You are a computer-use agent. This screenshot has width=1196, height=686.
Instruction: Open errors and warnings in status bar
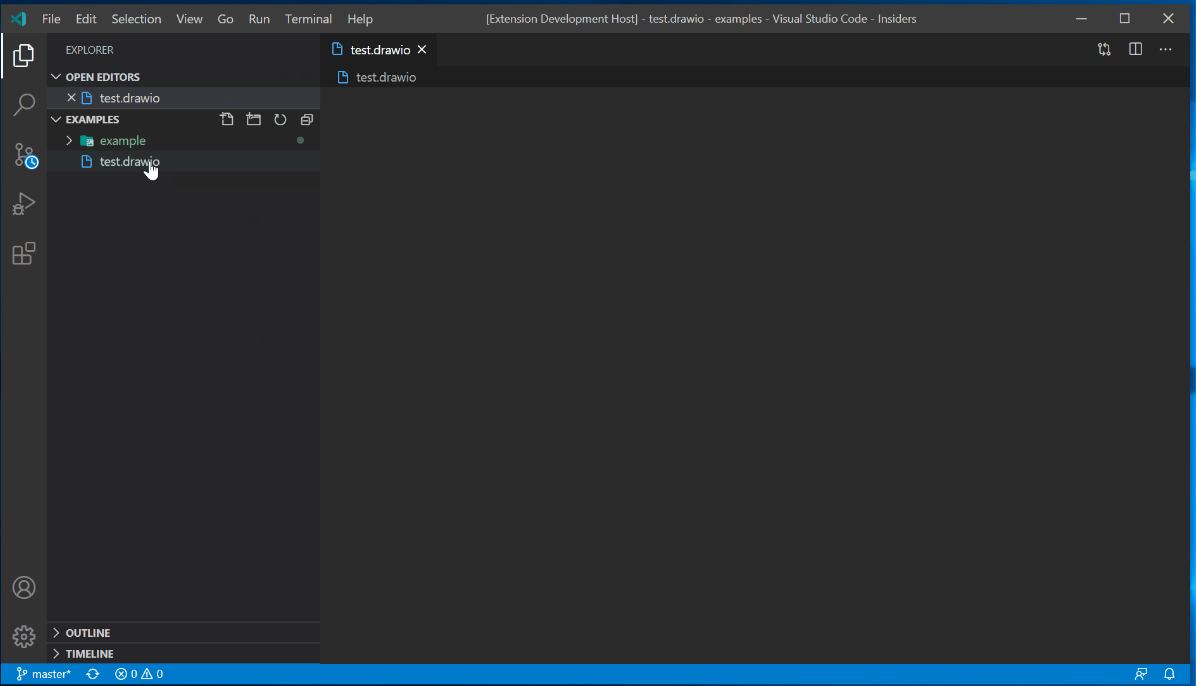139,673
